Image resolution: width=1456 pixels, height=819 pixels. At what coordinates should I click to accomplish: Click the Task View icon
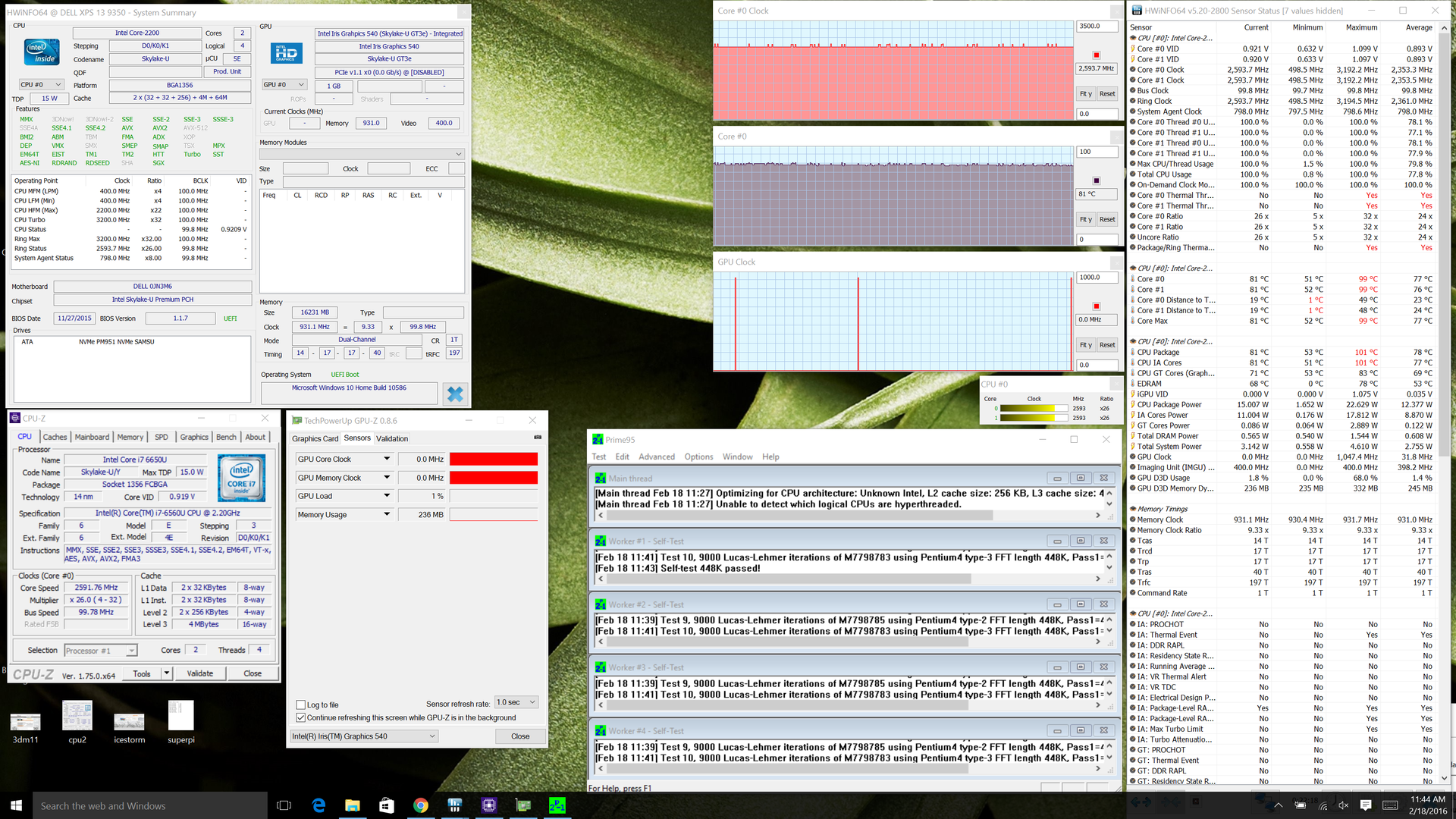(x=284, y=805)
